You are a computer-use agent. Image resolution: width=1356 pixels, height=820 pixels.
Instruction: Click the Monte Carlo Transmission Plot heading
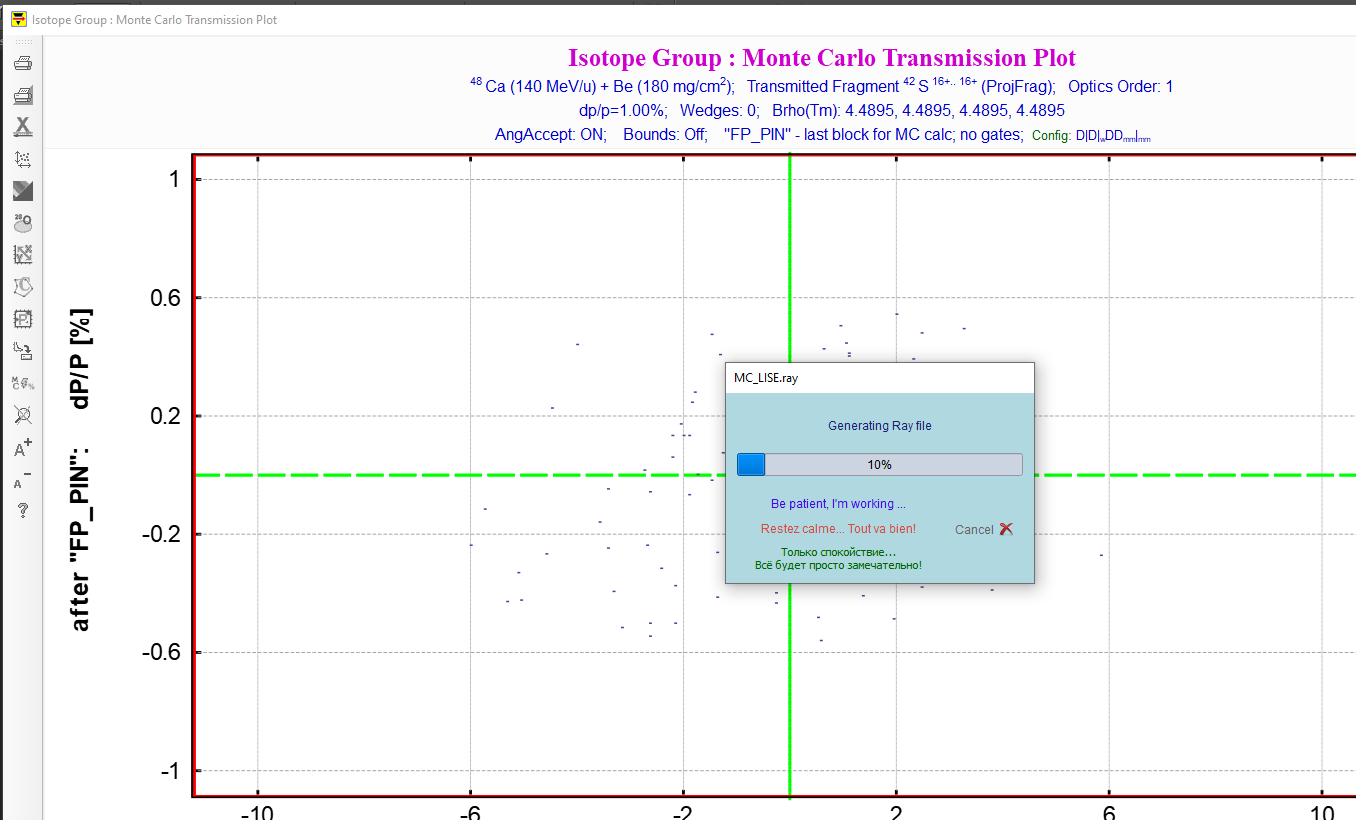coord(821,58)
